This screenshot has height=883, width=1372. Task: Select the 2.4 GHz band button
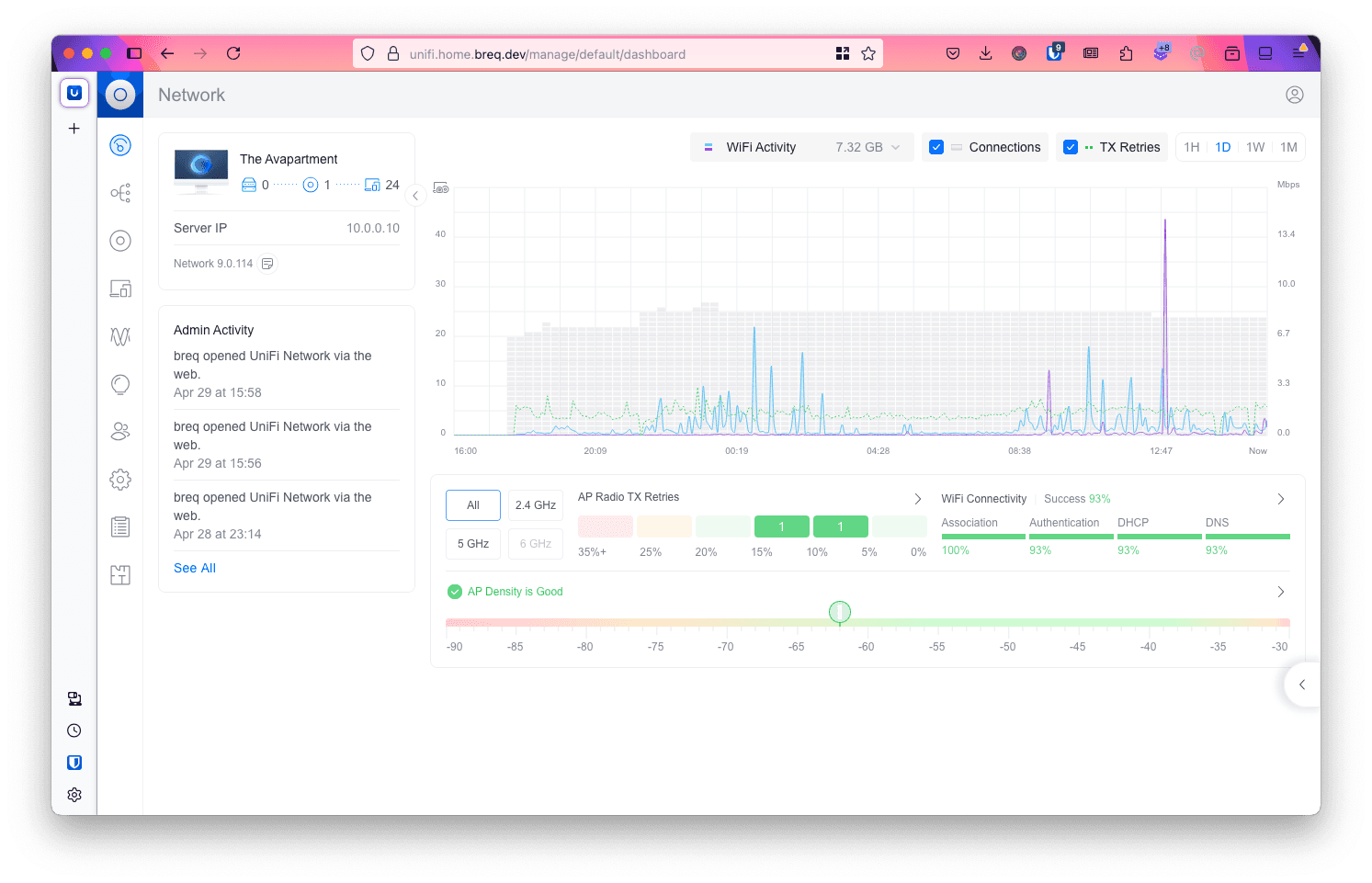(535, 505)
